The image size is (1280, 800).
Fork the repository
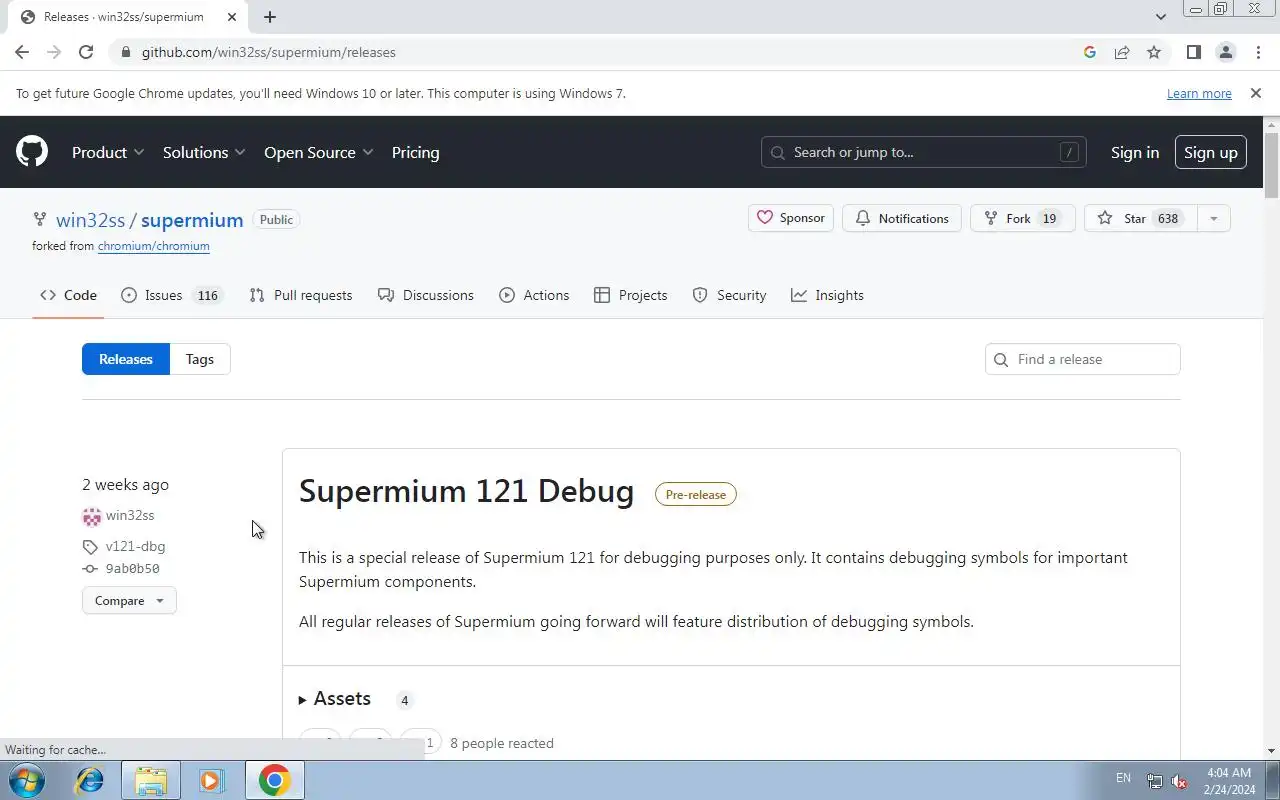1023,218
